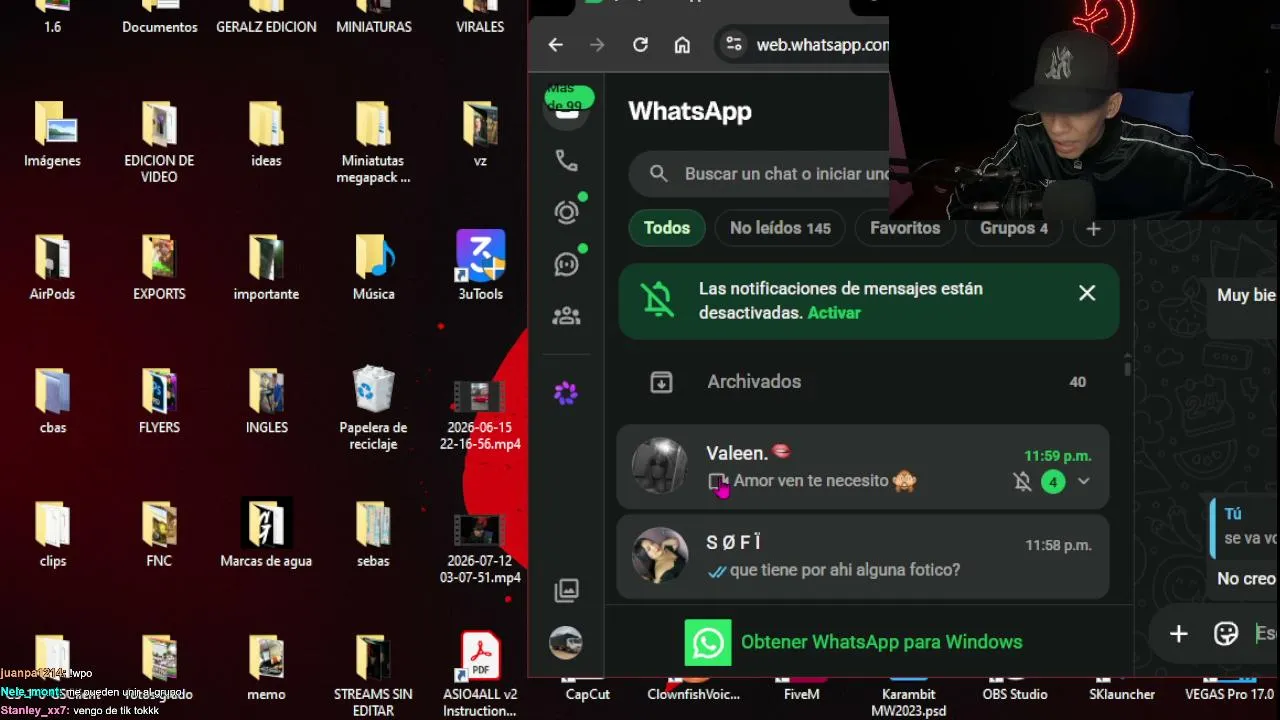Click the OBS Studio desktop label
The height and width of the screenshot is (720, 1280).
[x=1015, y=694]
